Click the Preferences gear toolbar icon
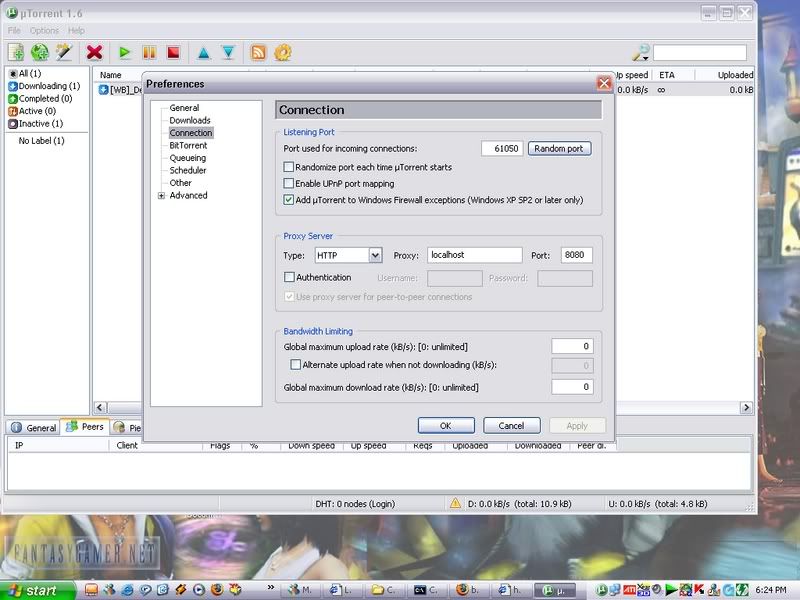This screenshot has width=800, height=600. [x=283, y=52]
